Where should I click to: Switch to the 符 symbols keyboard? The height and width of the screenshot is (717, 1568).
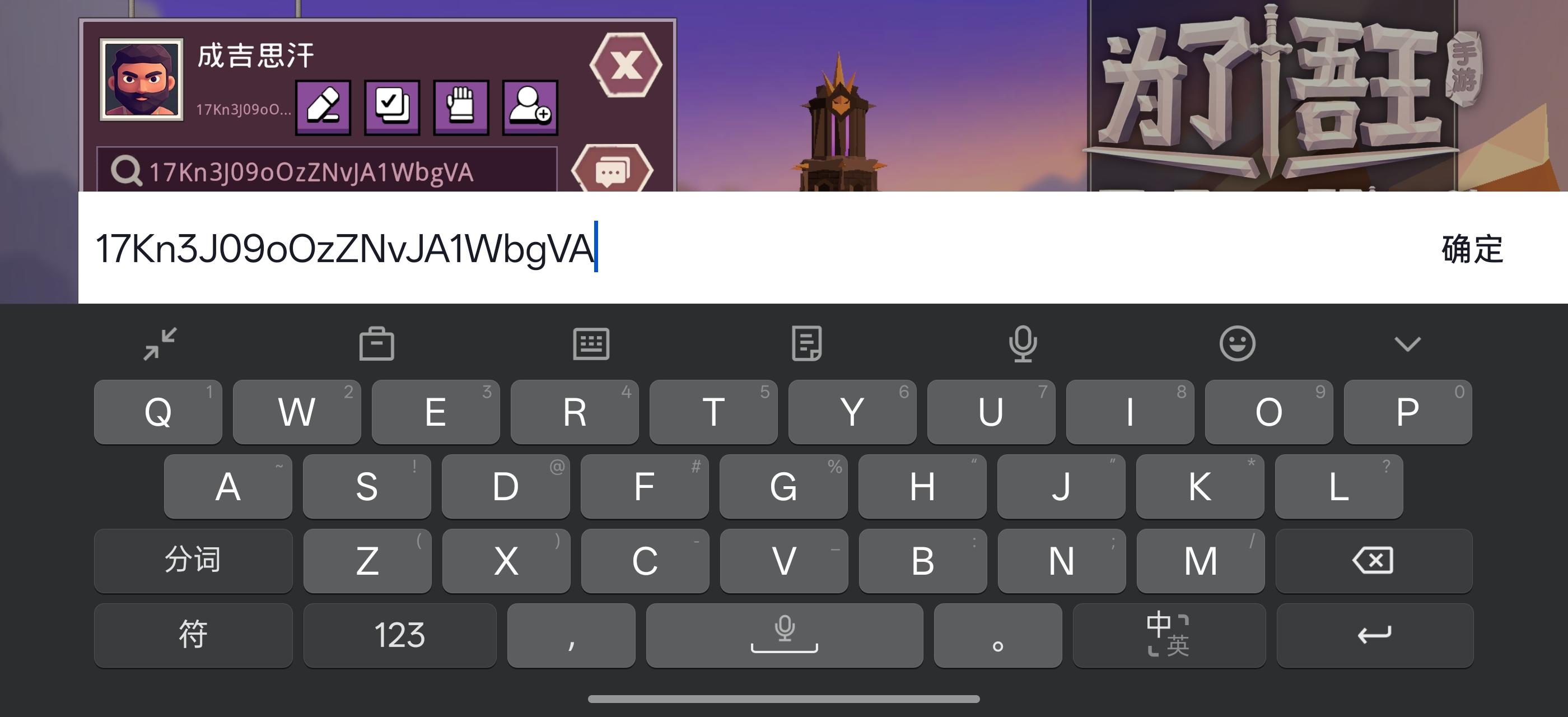[x=193, y=635]
